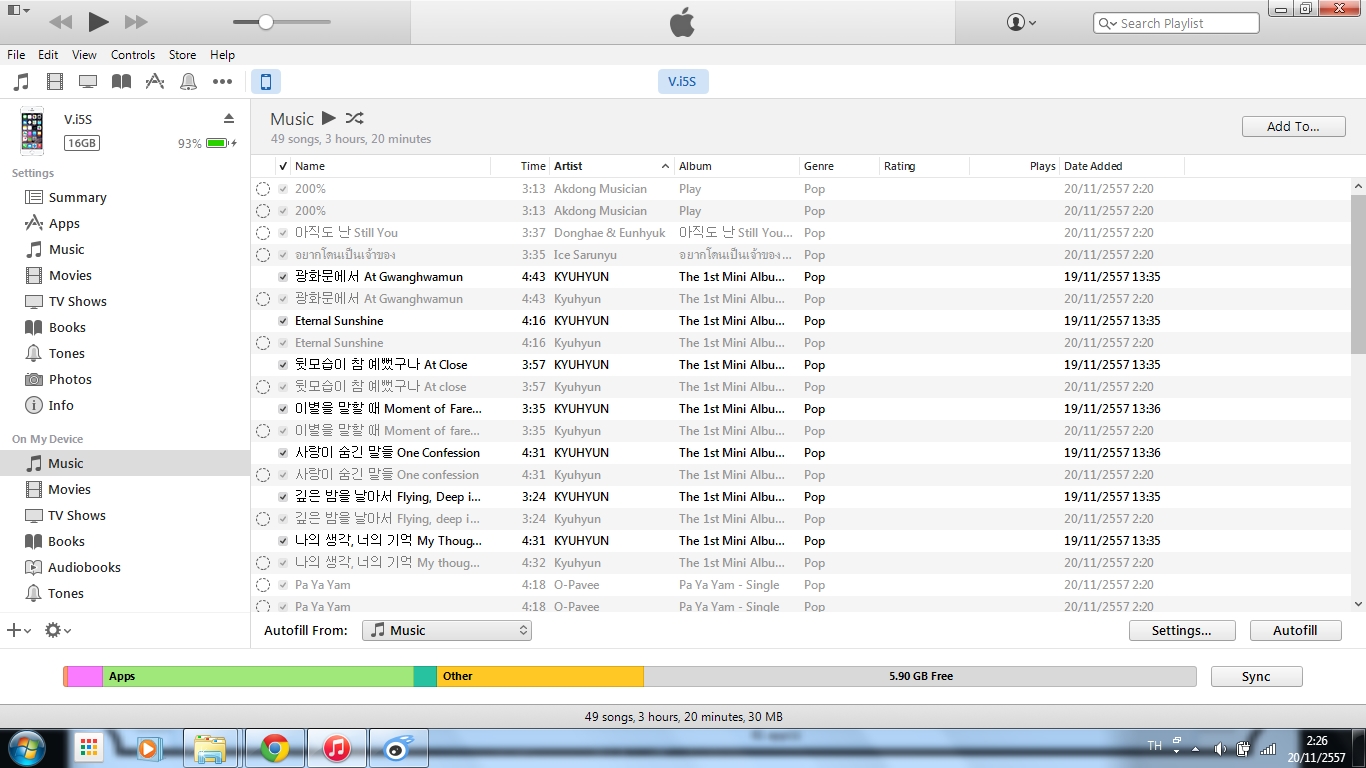Open the Music library icon in toolbar
The image size is (1366, 768).
point(21,82)
